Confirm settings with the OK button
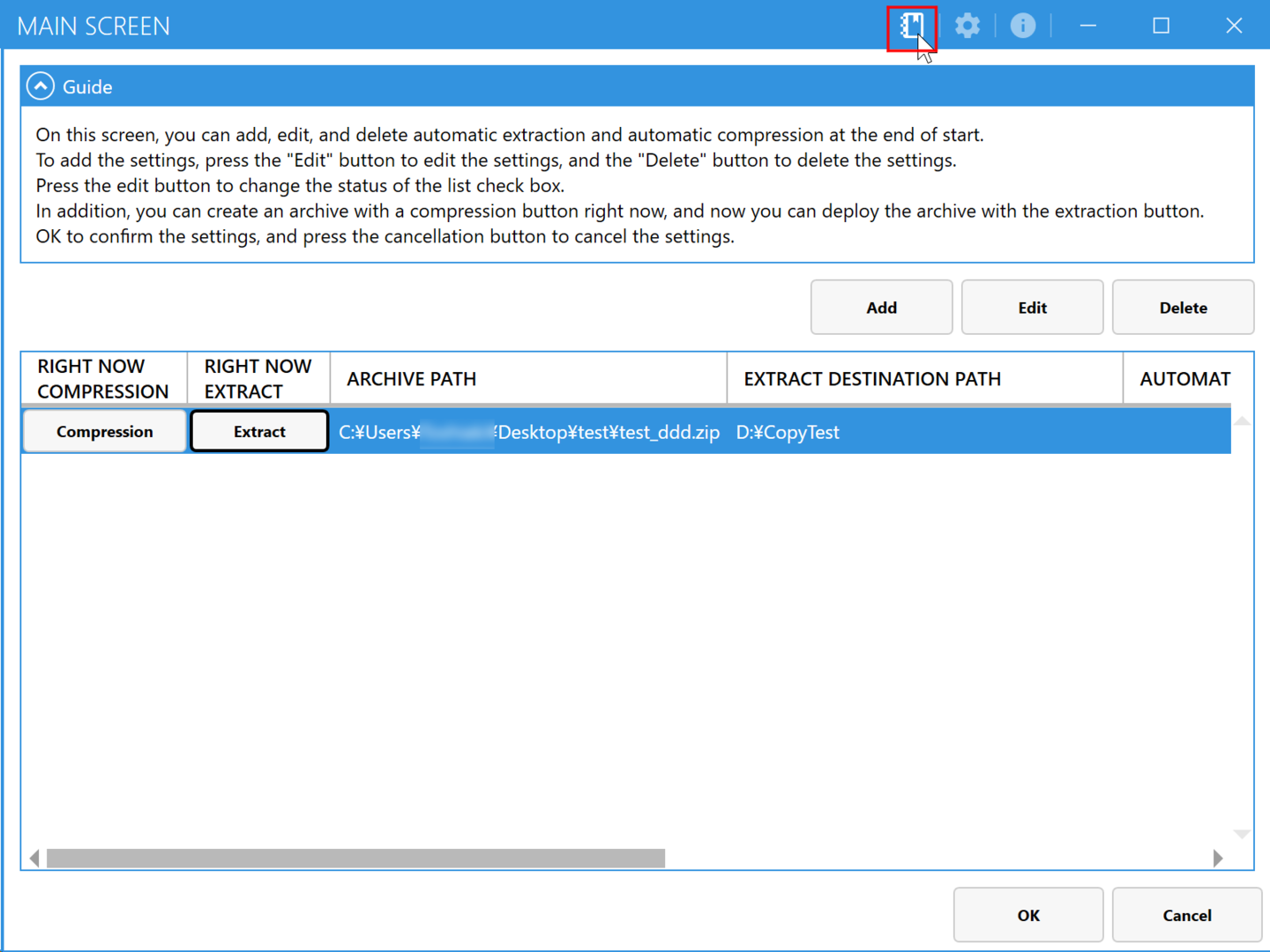This screenshot has height=952, width=1270. point(1027,915)
